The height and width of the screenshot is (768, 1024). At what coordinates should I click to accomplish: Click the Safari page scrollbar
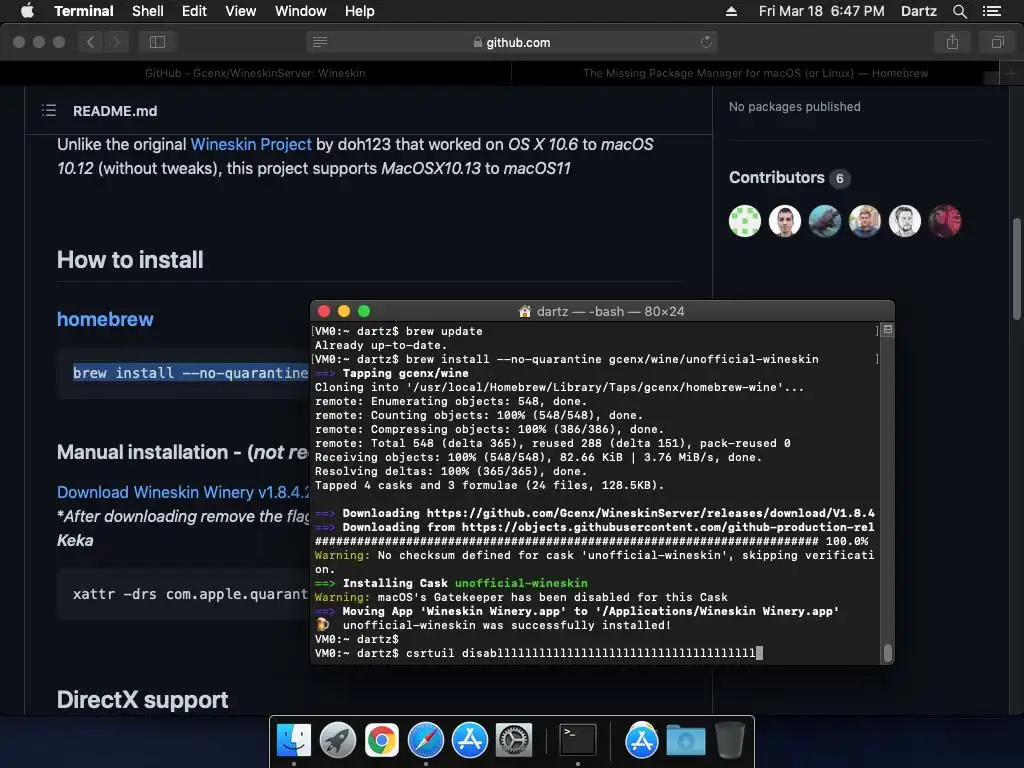tap(1017, 269)
